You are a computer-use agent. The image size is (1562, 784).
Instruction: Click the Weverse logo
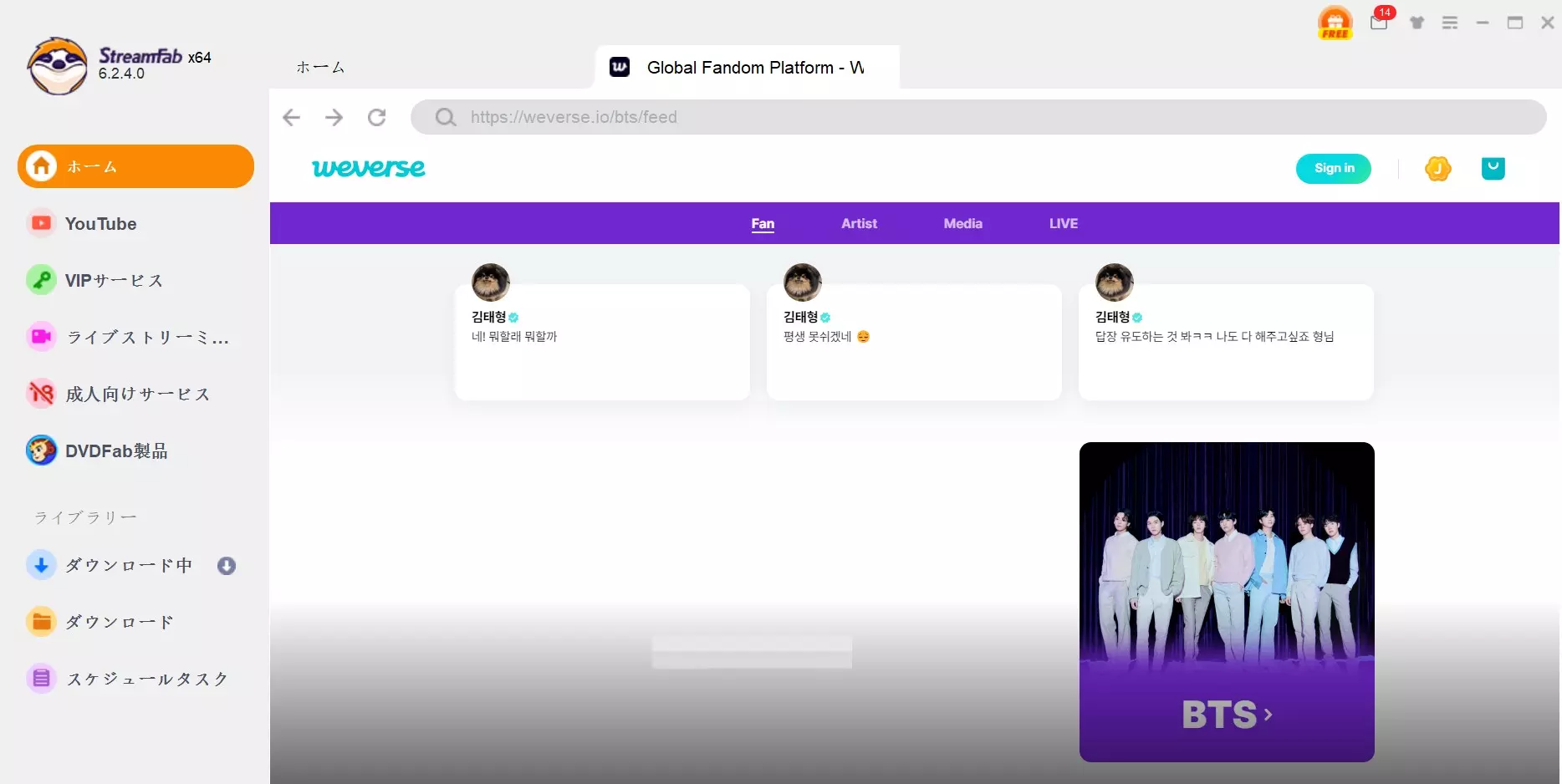point(369,168)
